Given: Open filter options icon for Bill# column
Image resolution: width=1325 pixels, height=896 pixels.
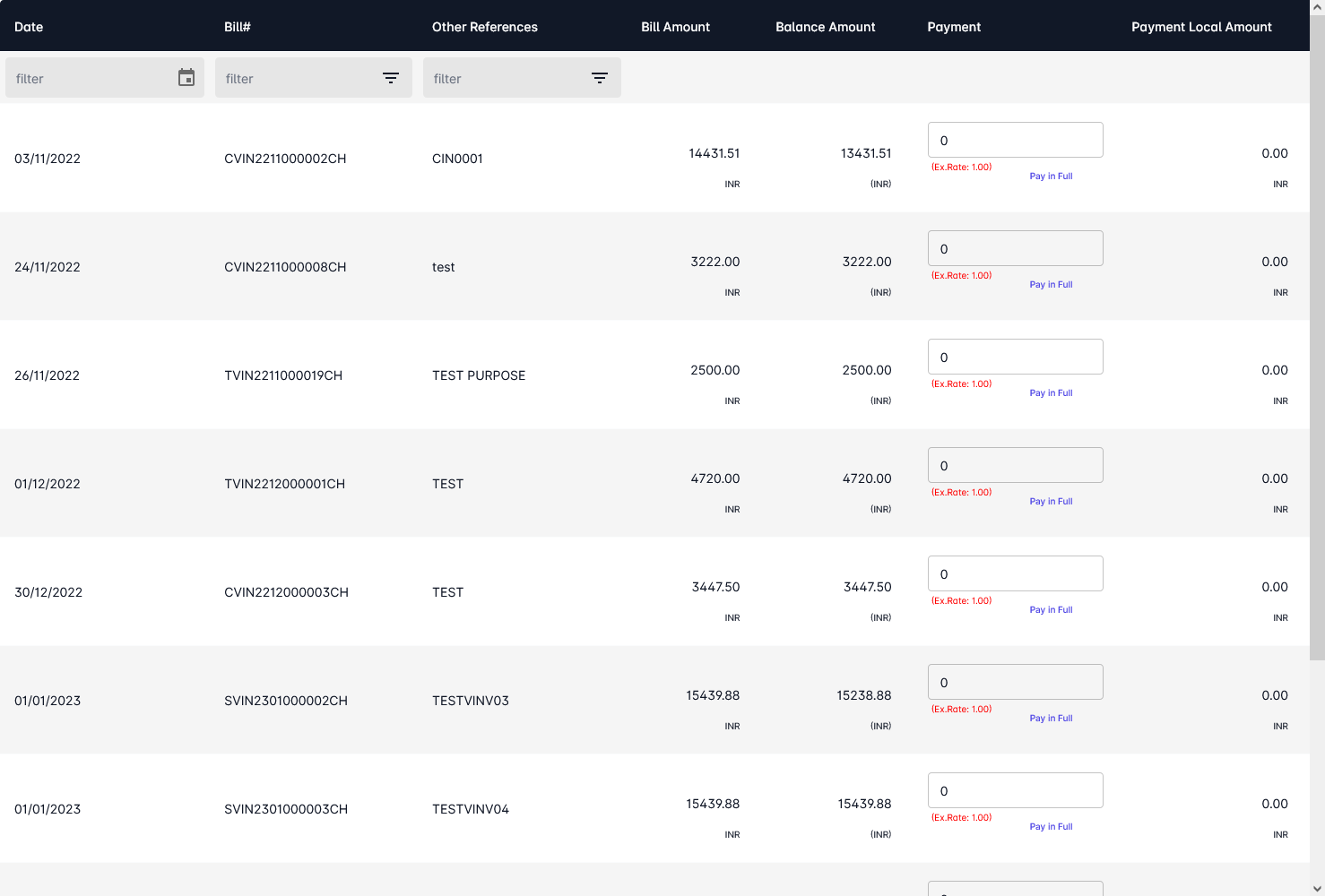Looking at the screenshot, I should tap(391, 78).
